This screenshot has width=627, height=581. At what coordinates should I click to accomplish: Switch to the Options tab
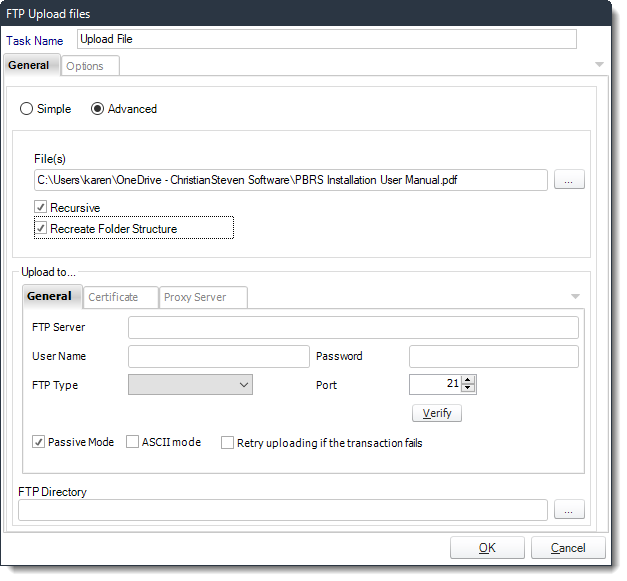(x=90, y=66)
